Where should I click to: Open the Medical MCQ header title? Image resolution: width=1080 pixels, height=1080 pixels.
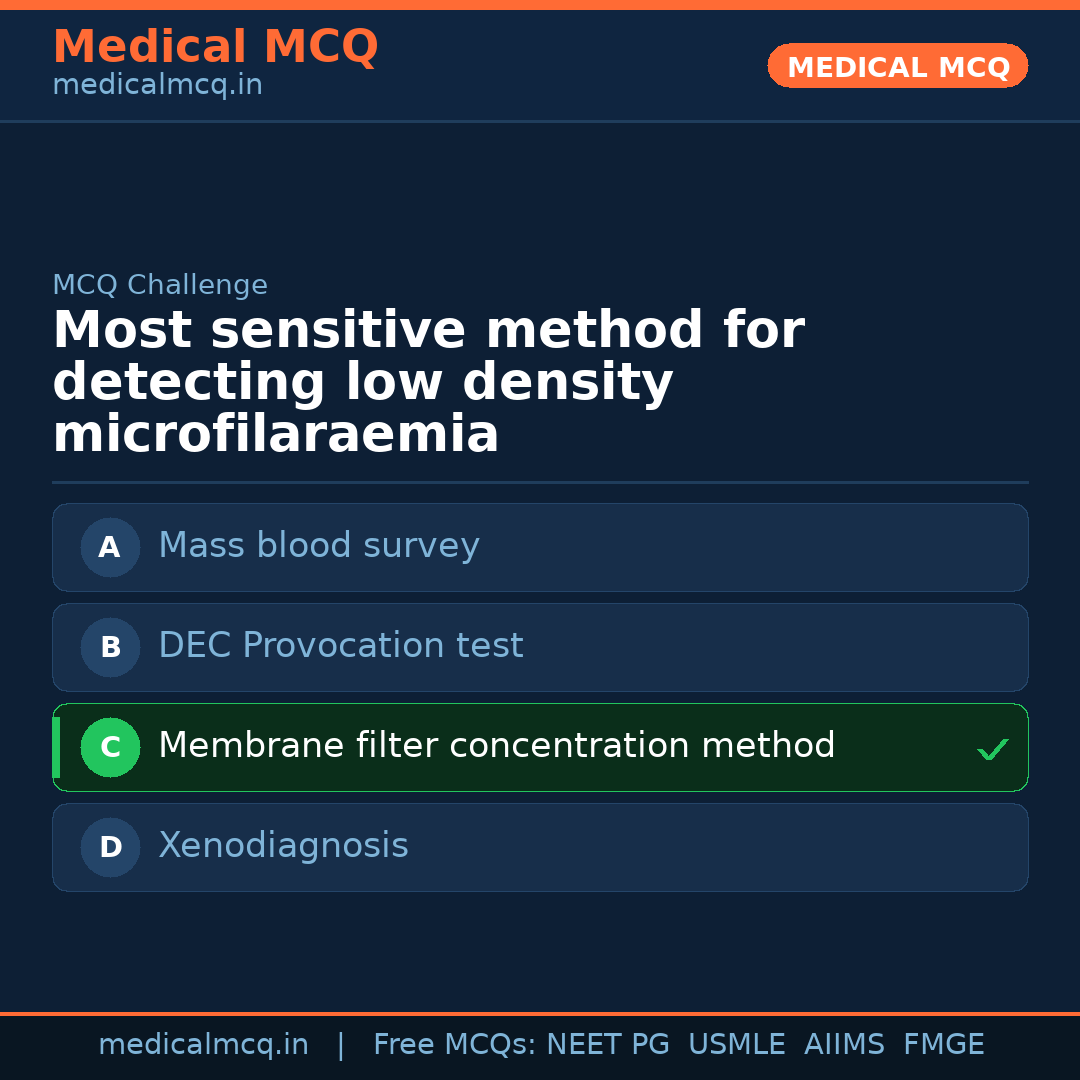[x=215, y=47]
